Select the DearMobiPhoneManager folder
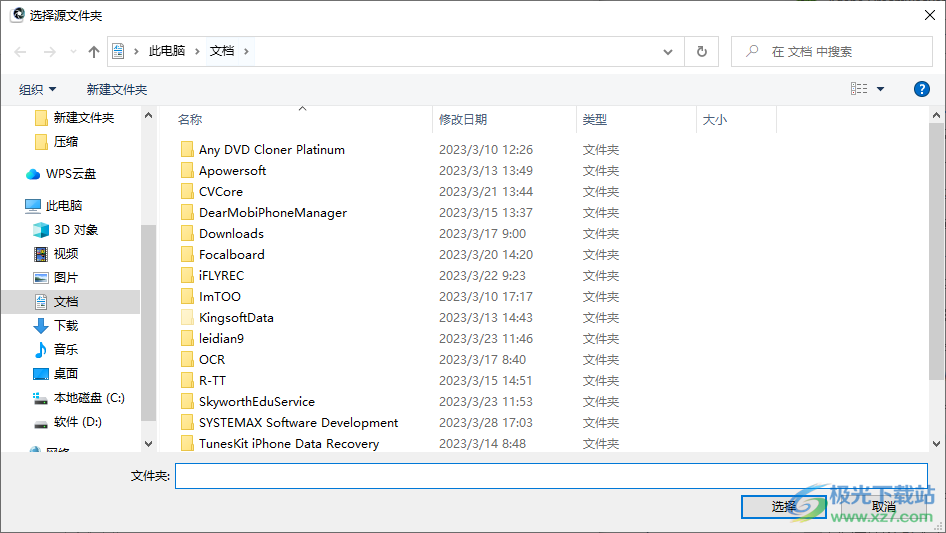The image size is (946, 533). 273,213
